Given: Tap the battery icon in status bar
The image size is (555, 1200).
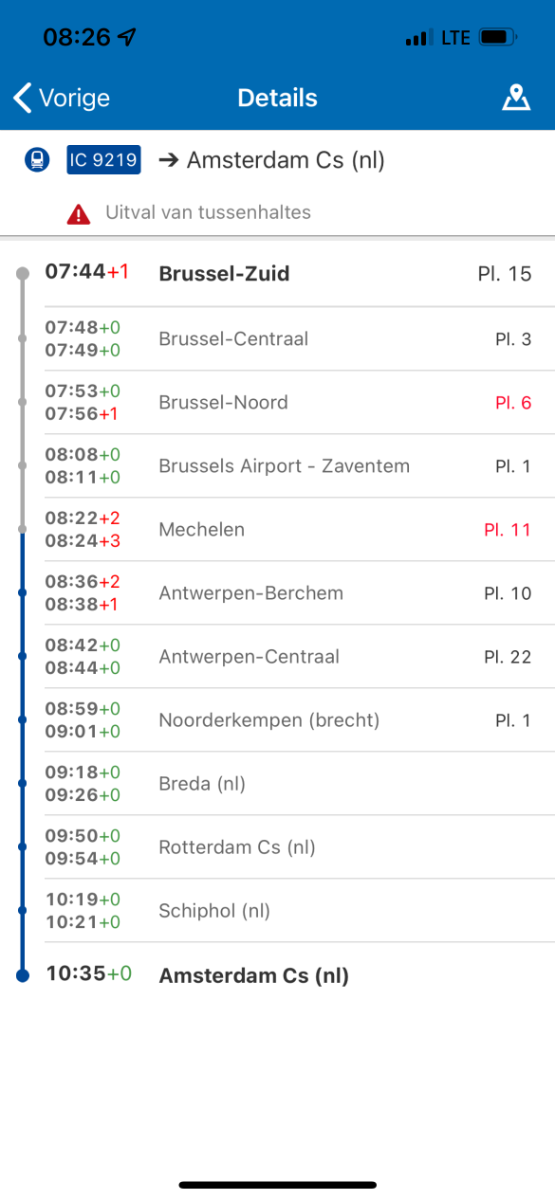Looking at the screenshot, I should [497, 38].
